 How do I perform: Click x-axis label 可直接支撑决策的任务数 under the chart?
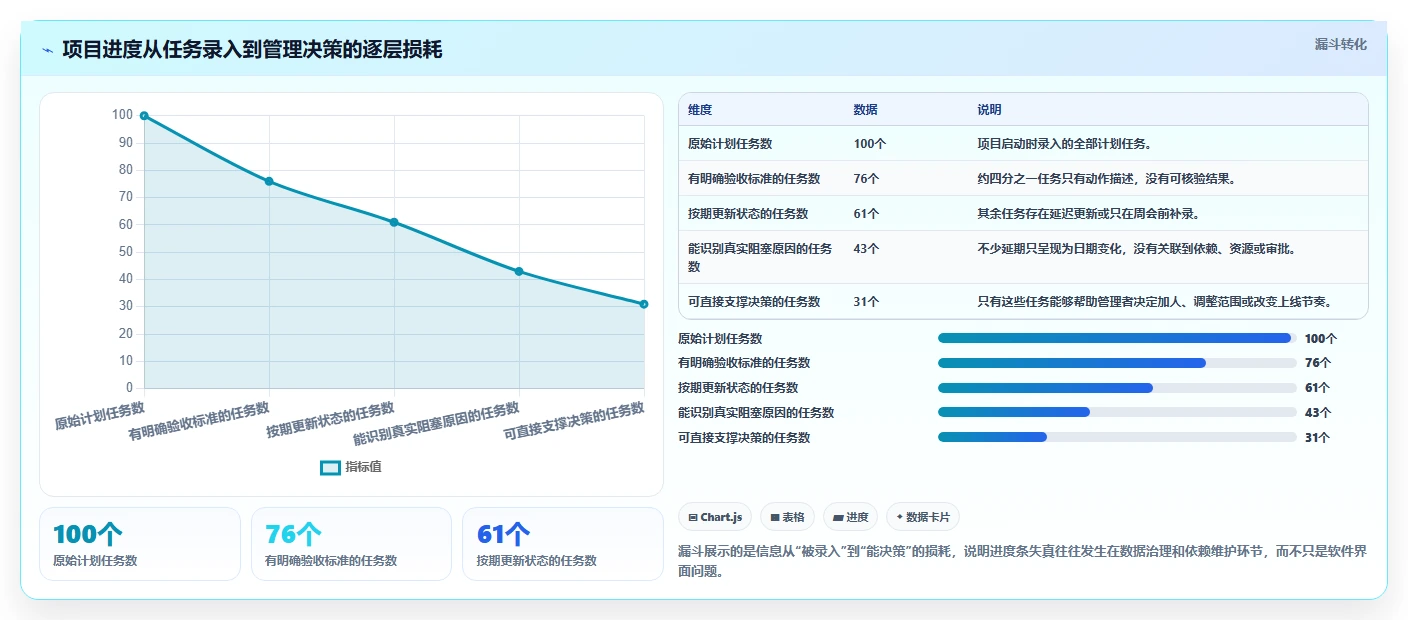574,421
